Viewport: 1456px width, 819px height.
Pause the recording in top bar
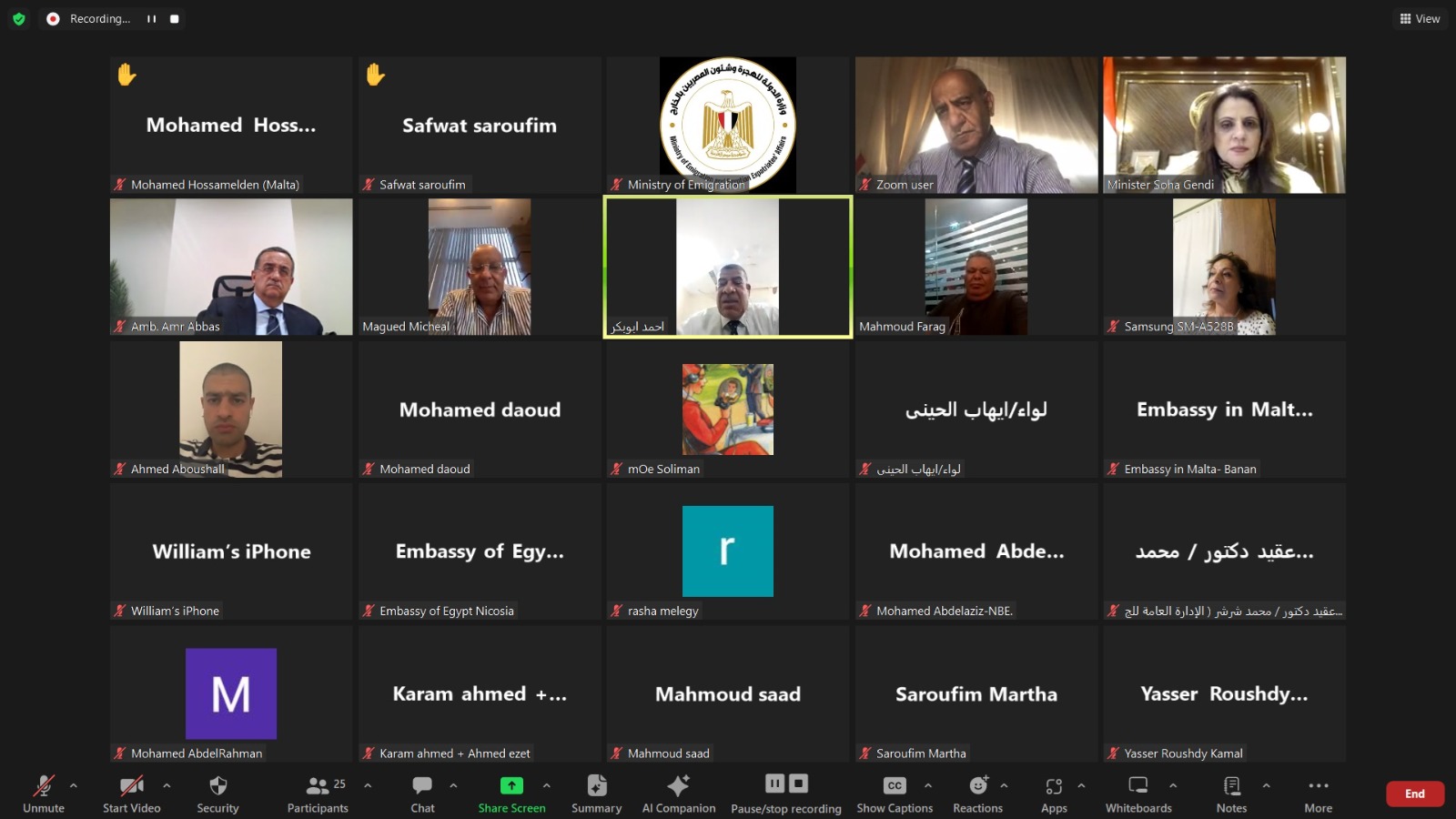151,18
